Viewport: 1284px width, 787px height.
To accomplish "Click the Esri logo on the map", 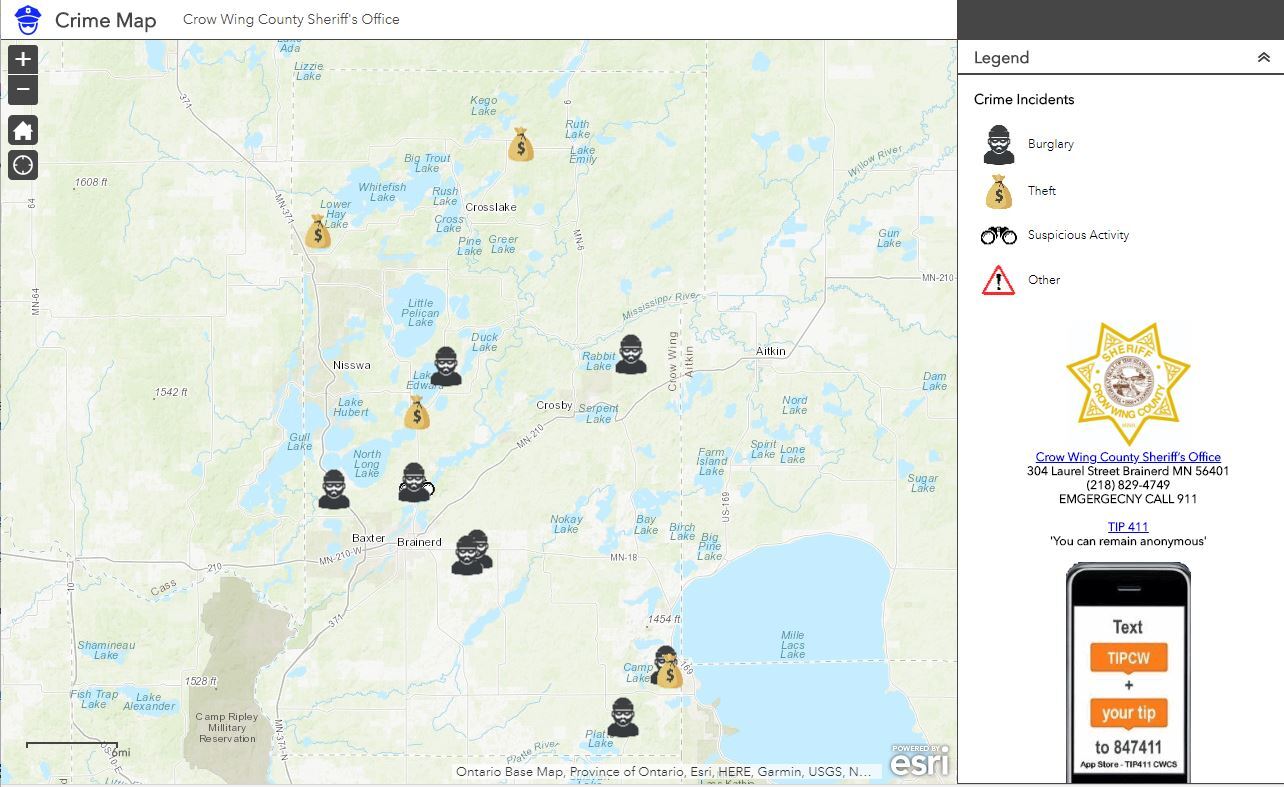I will point(919,762).
